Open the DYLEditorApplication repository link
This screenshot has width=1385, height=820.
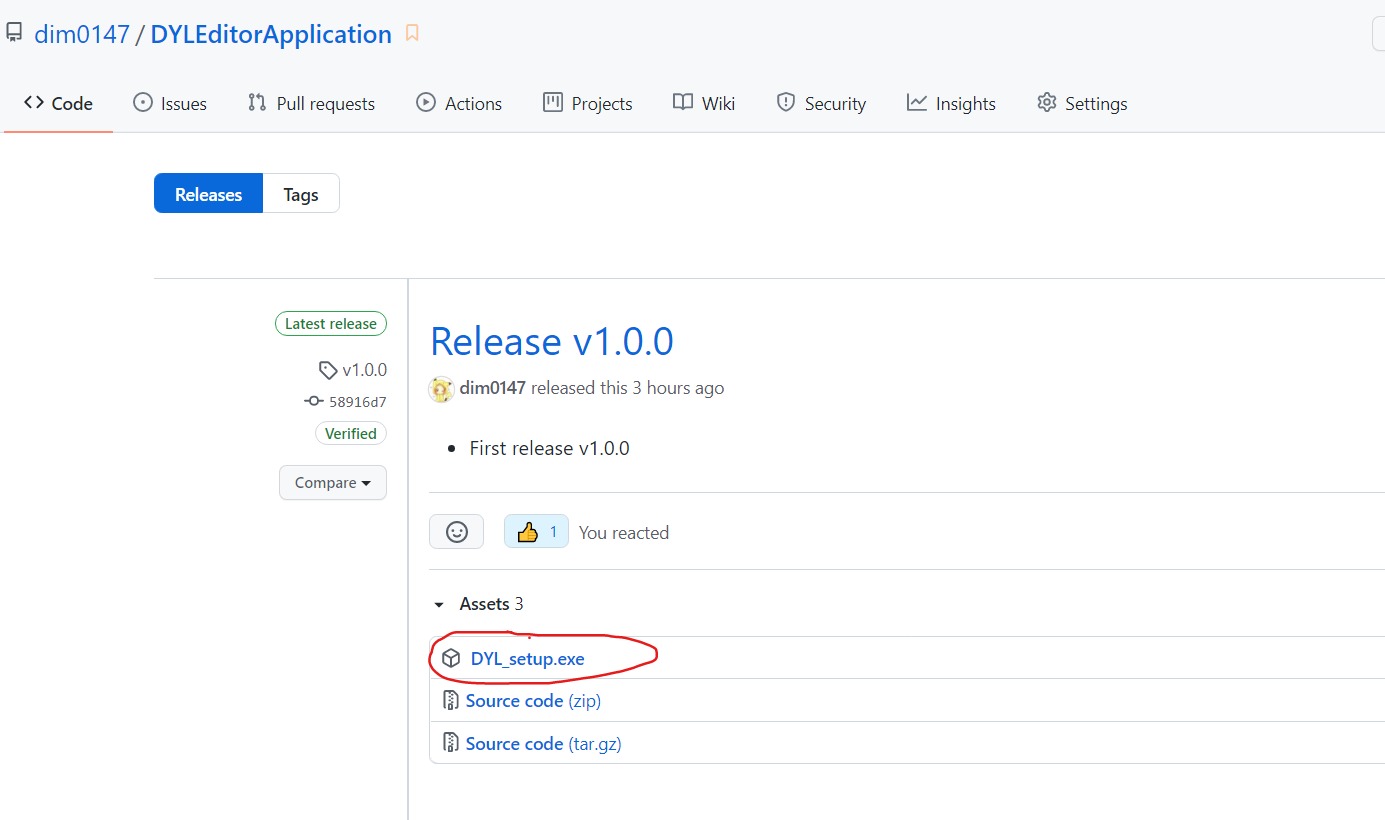(x=271, y=34)
